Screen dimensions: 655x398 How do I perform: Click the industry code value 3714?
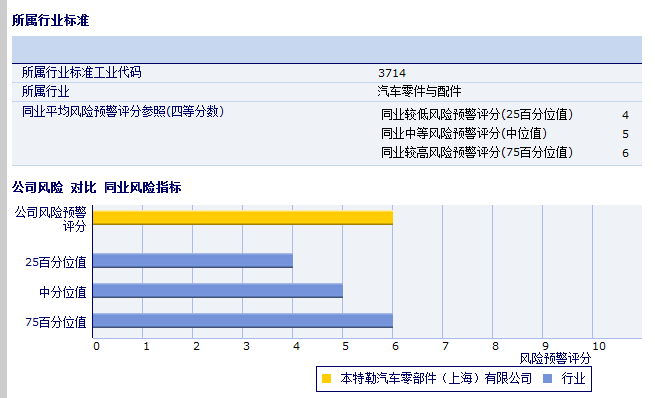coord(392,73)
